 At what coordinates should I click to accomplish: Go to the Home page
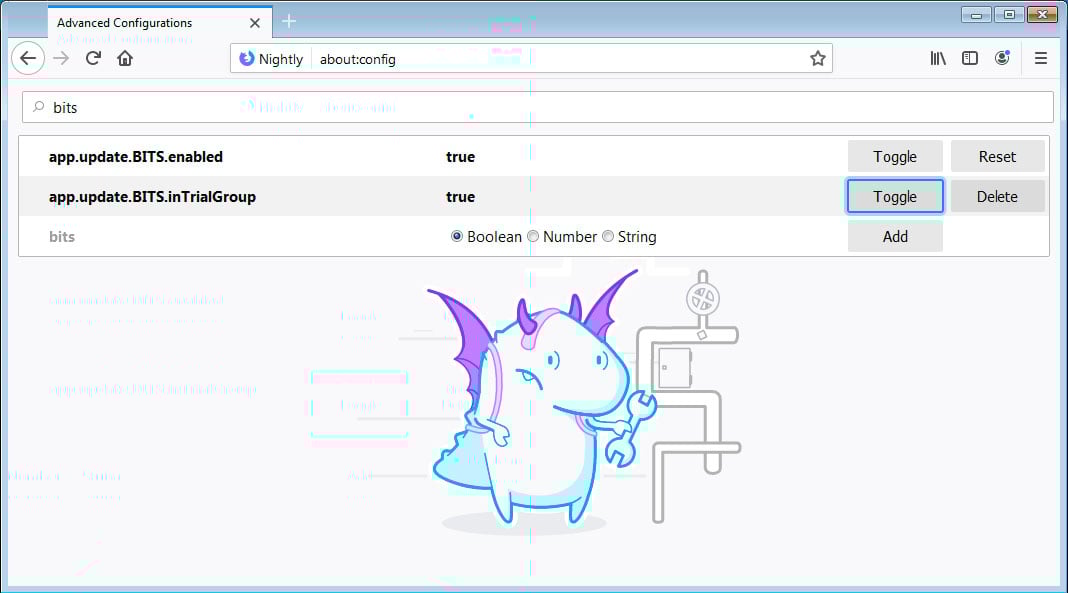pos(124,58)
